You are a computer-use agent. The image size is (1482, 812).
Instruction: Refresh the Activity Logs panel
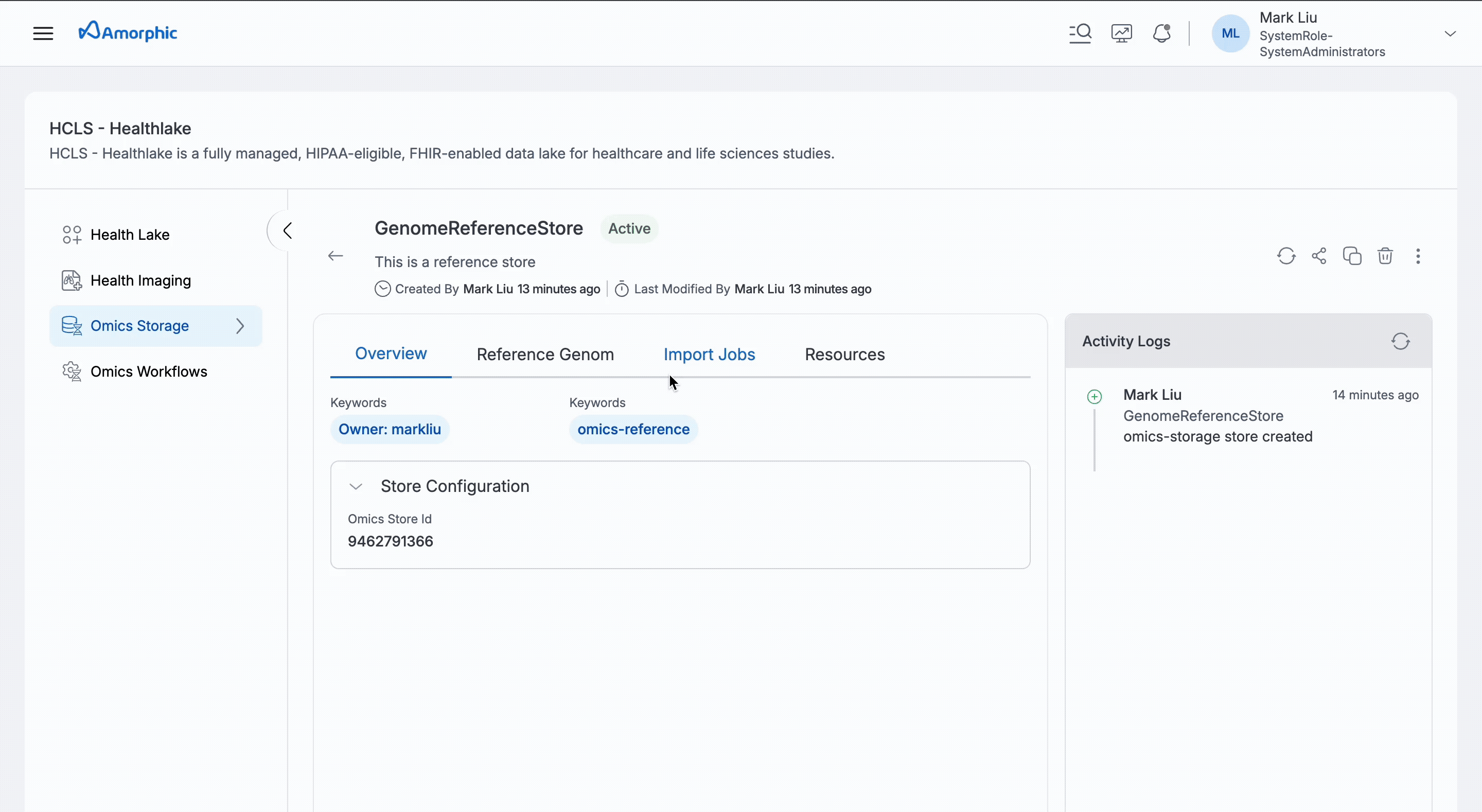1400,341
